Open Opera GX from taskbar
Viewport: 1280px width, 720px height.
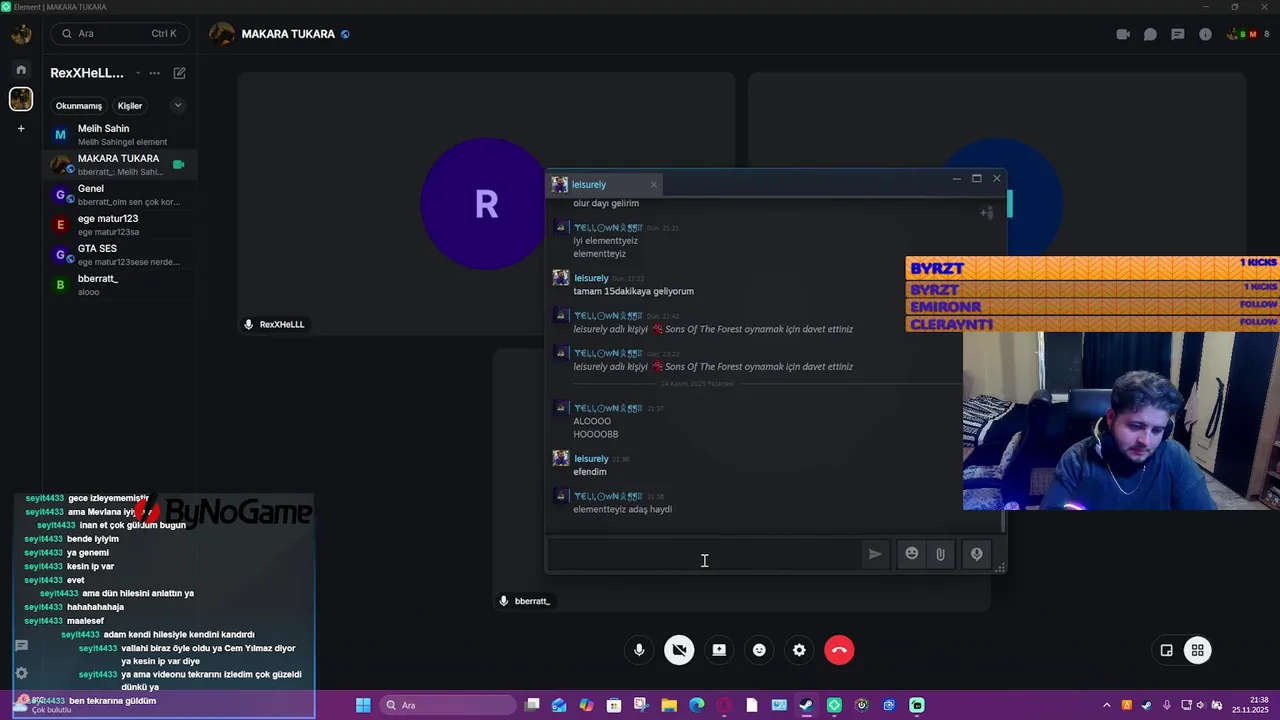coord(724,705)
